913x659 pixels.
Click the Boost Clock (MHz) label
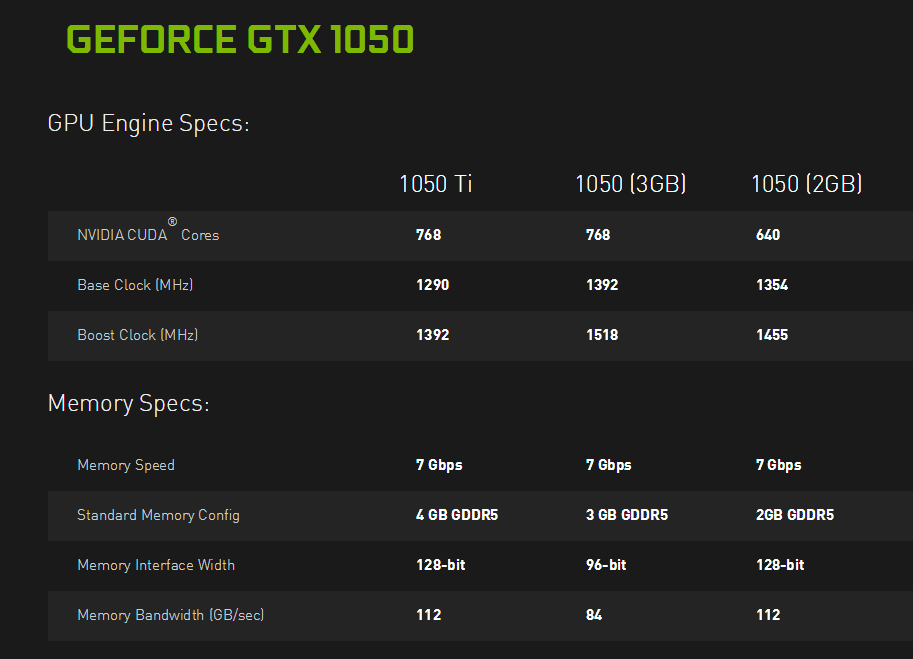click(138, 335)
